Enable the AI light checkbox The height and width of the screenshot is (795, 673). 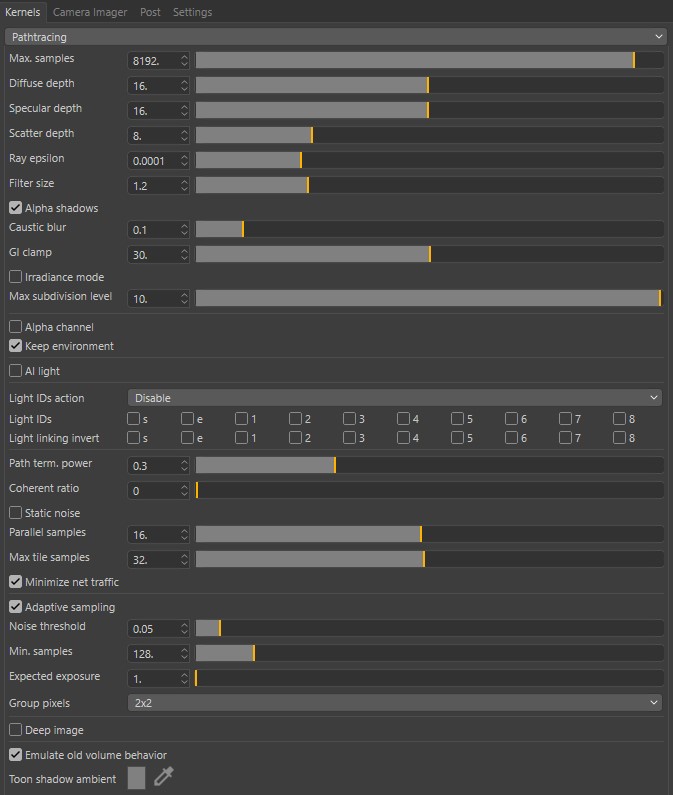pyautogui.click(x=16, y=371)
